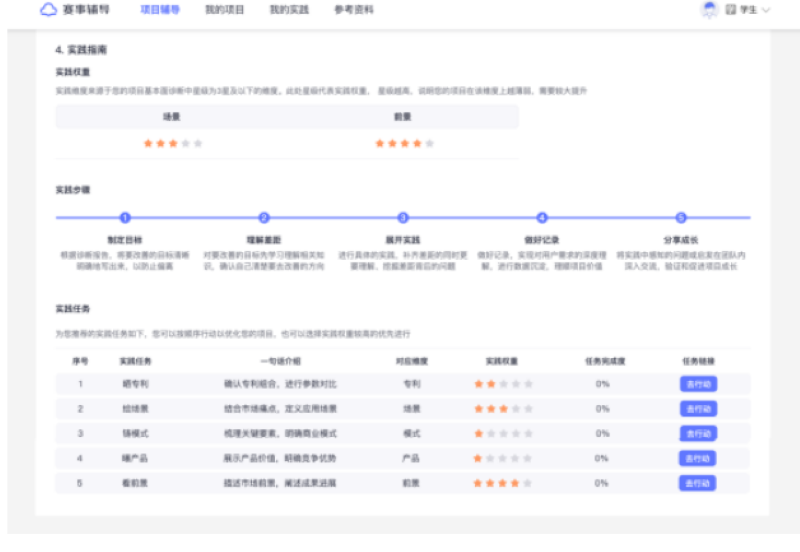Image resolution: width=800 pixels, height=552 pixels.
Task: Select step 2 circle 理解差距
Action: (x=264, y=217)
